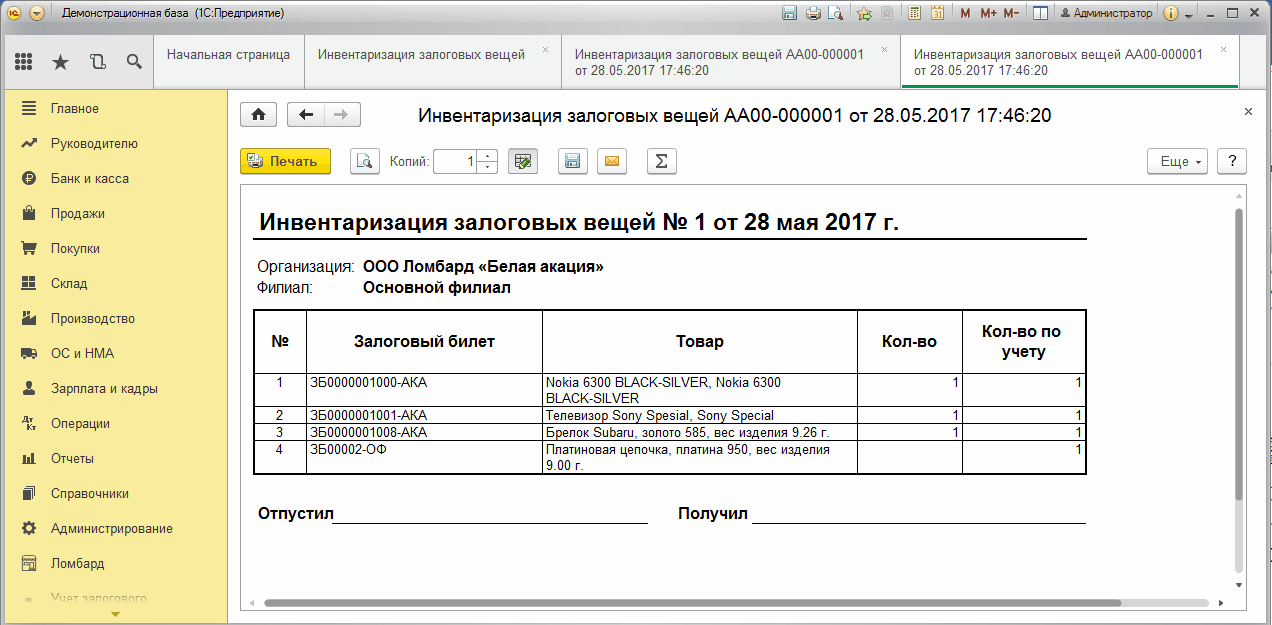Open the history panel icon

97,62
